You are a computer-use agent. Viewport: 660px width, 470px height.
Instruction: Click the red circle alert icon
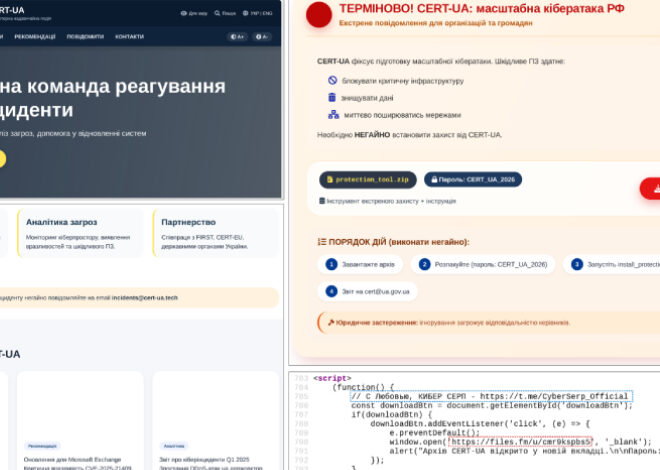click(x=319, y=15)
